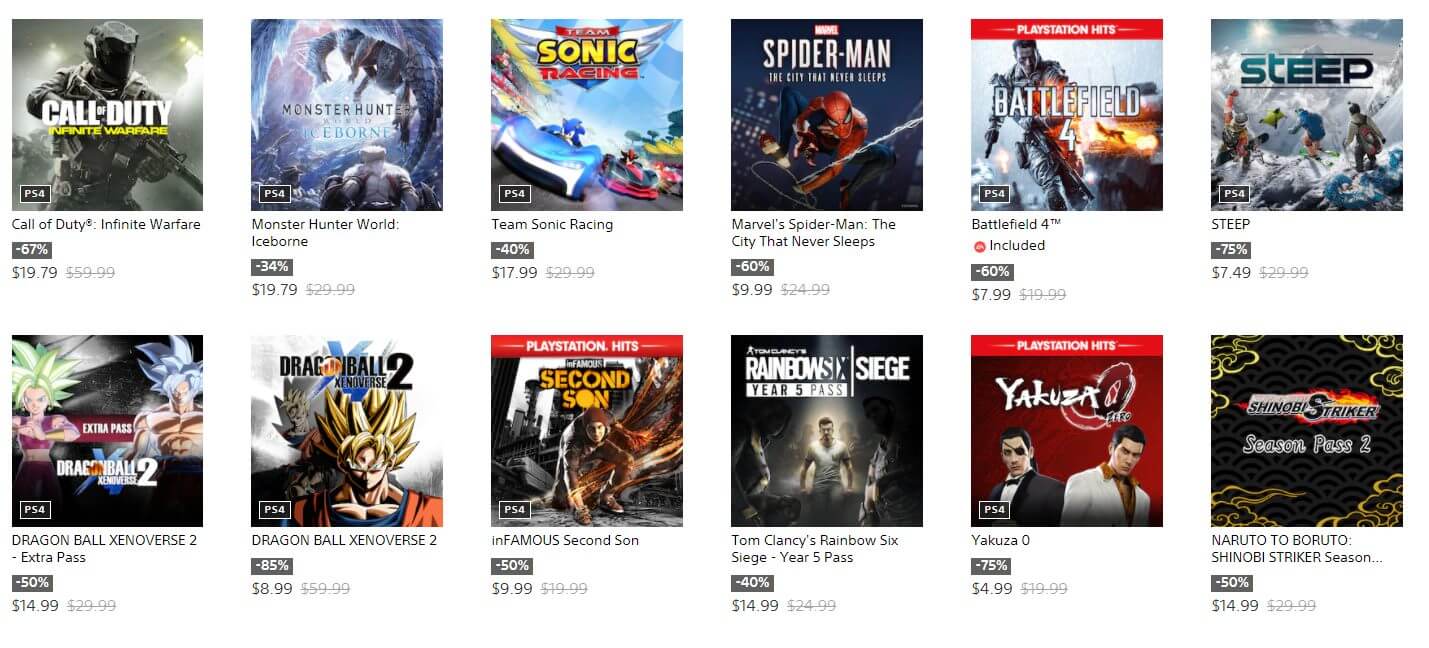Open the STEEP game thumbnail

tap(1307, 115)
